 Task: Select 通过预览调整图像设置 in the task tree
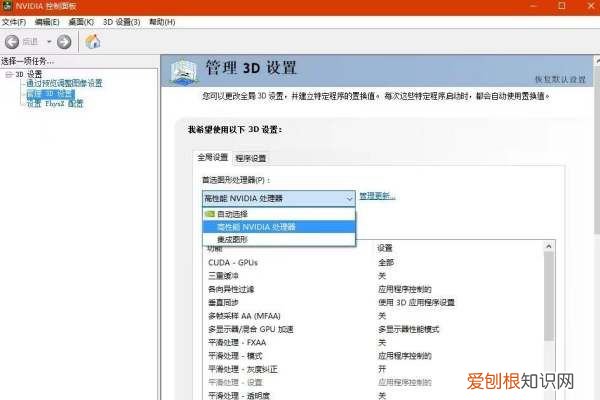tap(64, 83)
